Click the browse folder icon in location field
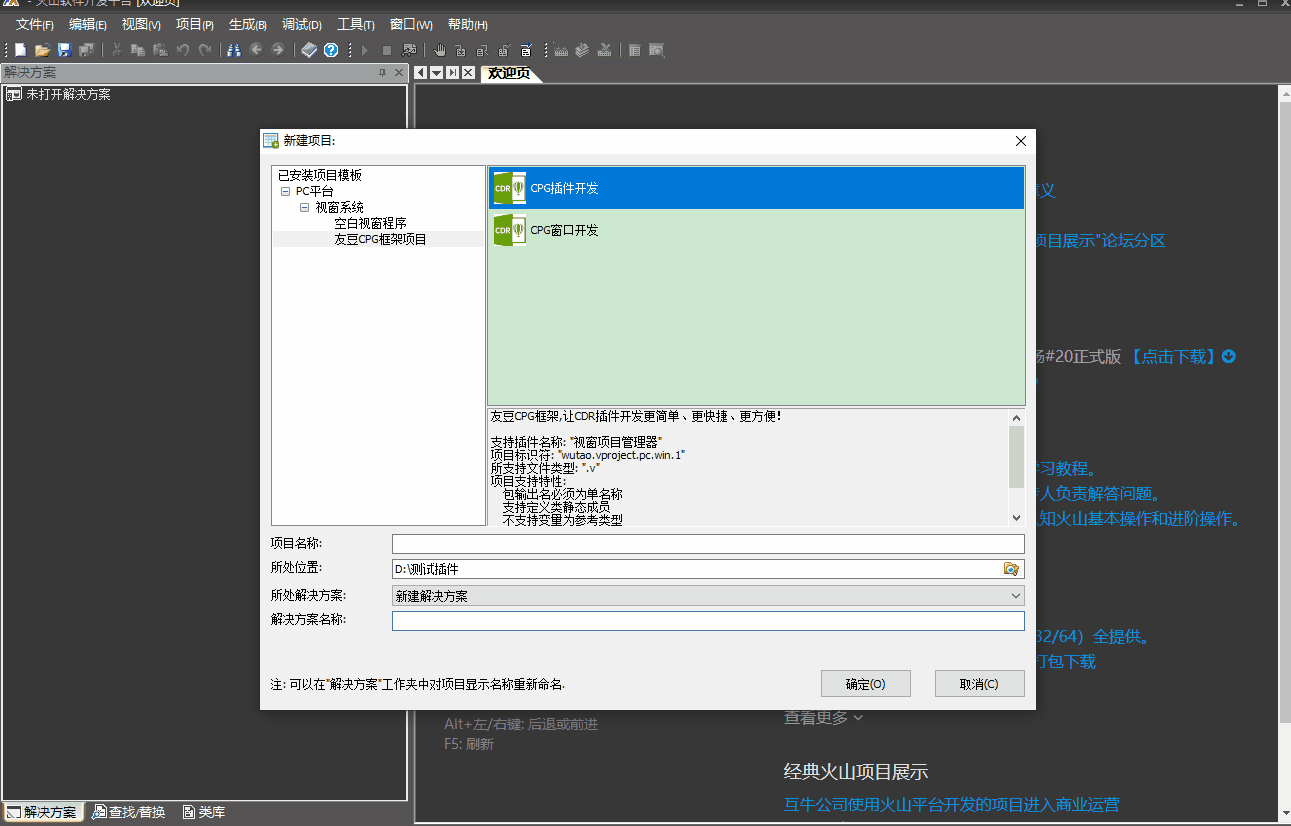 click(x=1011, y=569)
